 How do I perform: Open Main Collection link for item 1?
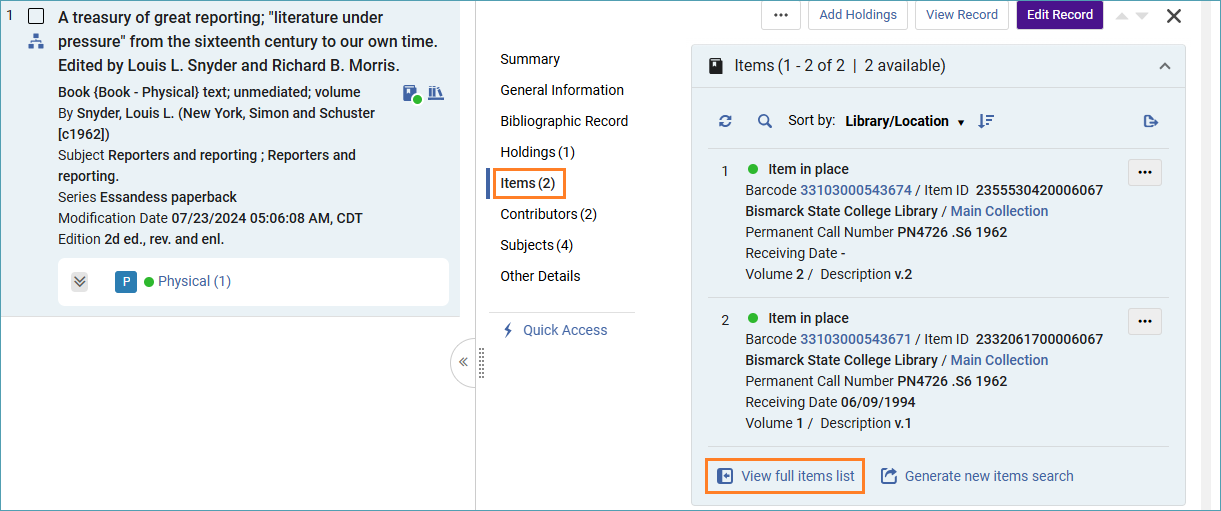[999, 211]
